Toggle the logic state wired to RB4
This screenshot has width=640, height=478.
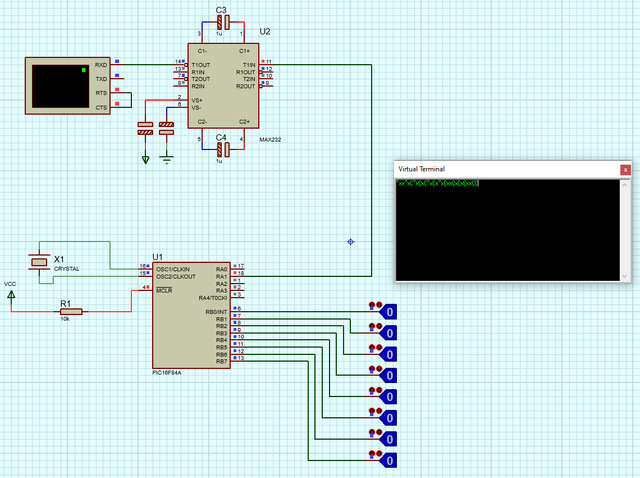(x=389, y=397)
